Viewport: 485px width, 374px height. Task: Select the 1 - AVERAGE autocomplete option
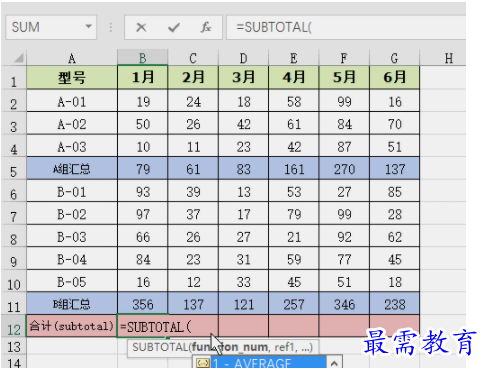pyautogui.click(x=268, y=363)
